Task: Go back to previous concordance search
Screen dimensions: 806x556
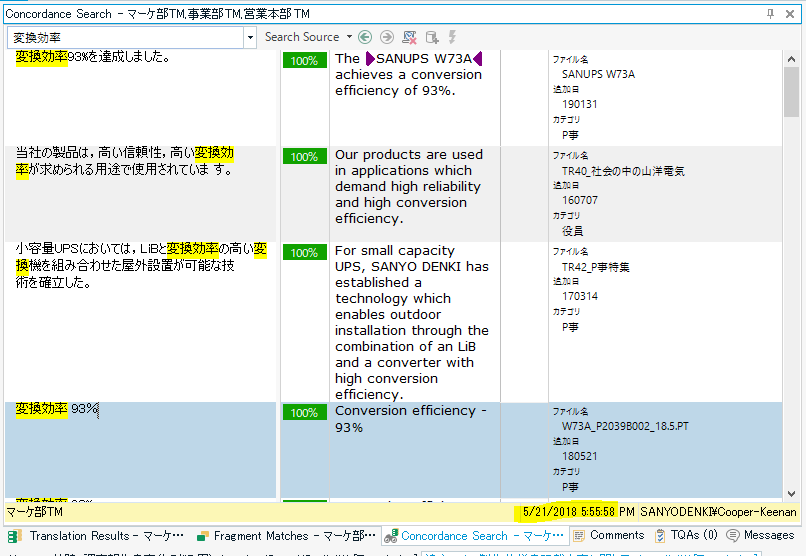Action: 365,37
